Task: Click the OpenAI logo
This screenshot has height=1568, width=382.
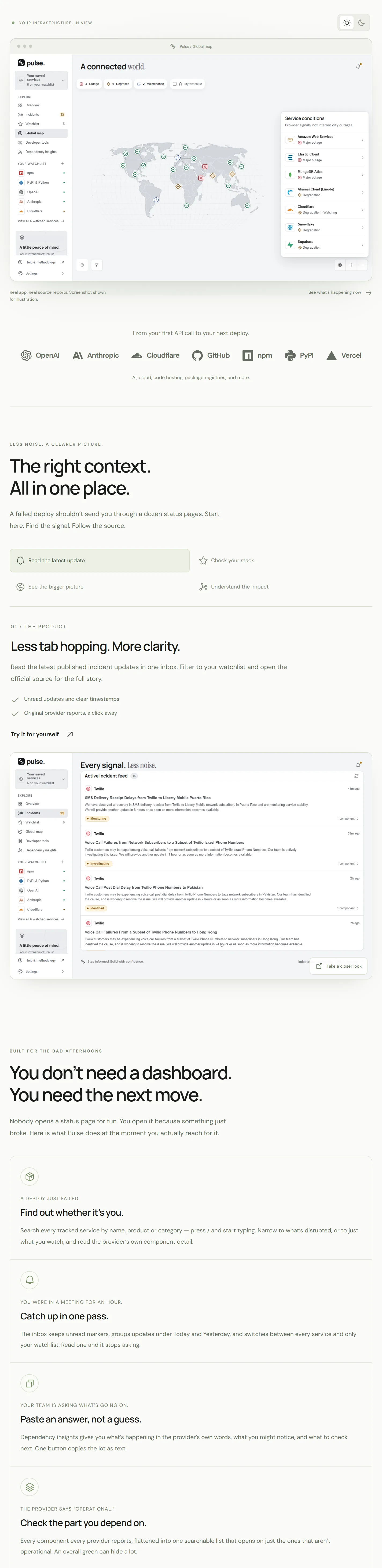Action: 40,355
